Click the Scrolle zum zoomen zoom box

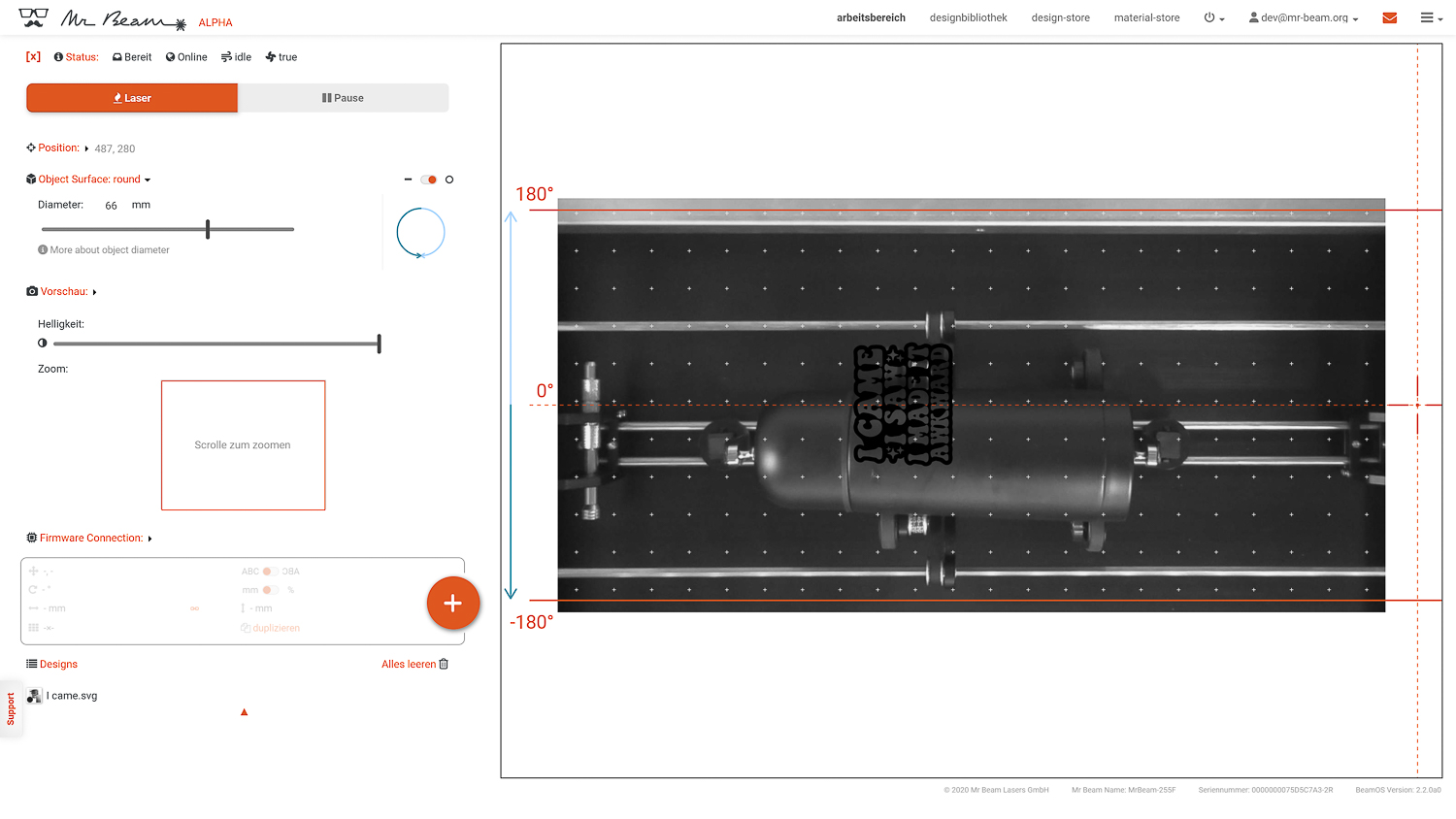click(x=243, y=445)
